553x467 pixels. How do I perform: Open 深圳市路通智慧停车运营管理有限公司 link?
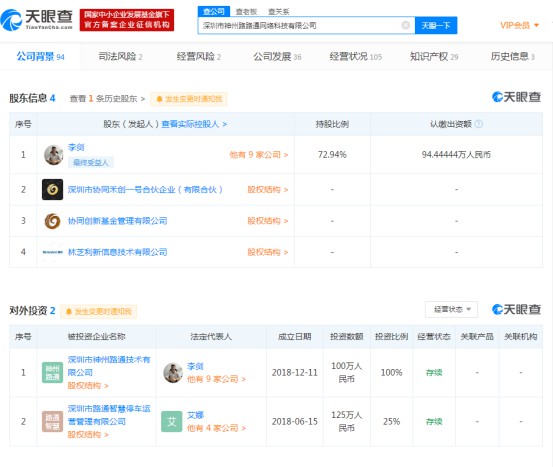point(109,415)
